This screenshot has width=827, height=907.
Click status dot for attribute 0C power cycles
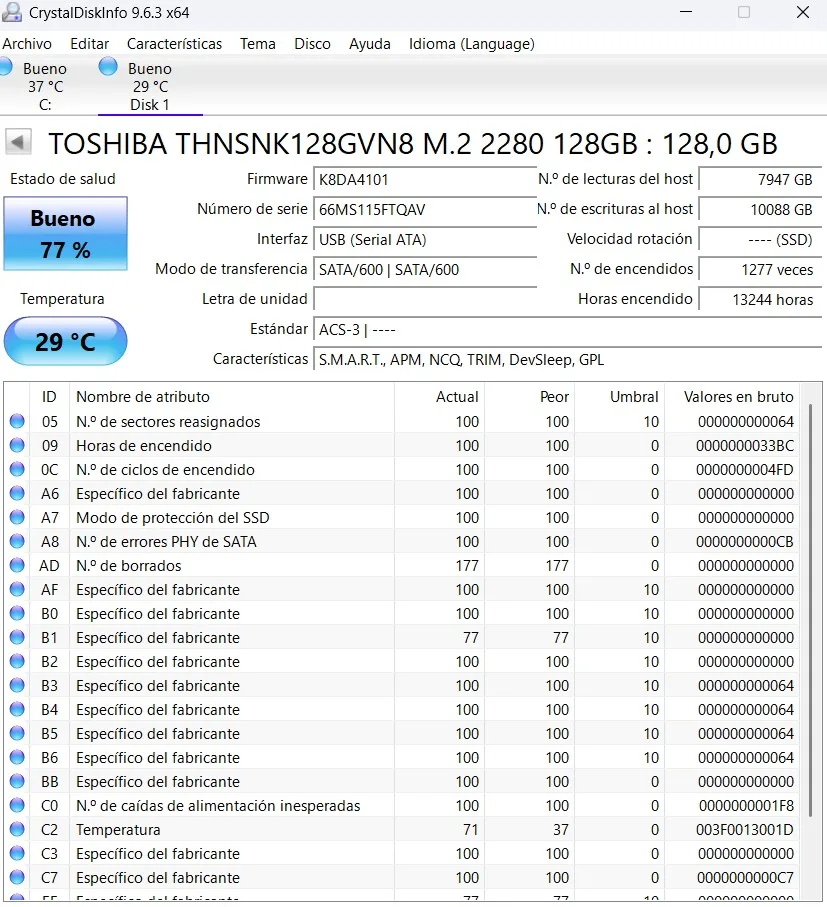coord(17,469)
